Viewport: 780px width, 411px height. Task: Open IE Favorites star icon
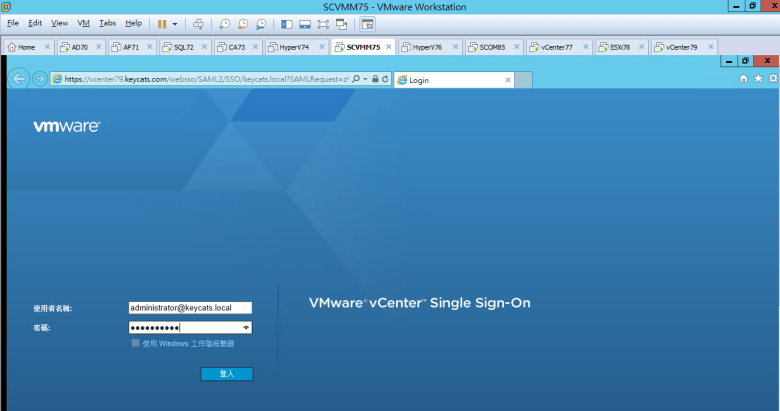point(759,78)
